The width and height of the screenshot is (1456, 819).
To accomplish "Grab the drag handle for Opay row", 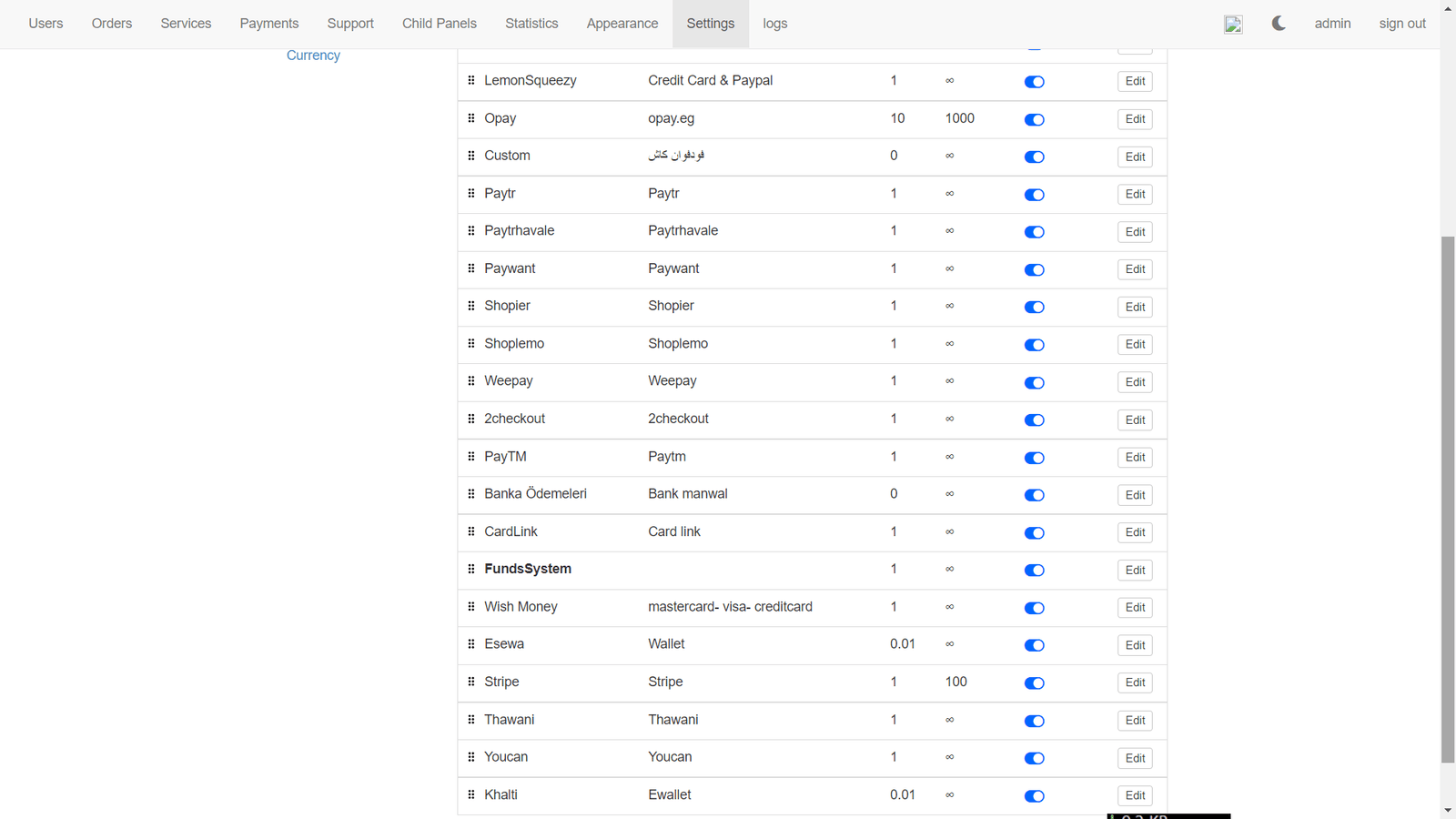I will point(471,118).
